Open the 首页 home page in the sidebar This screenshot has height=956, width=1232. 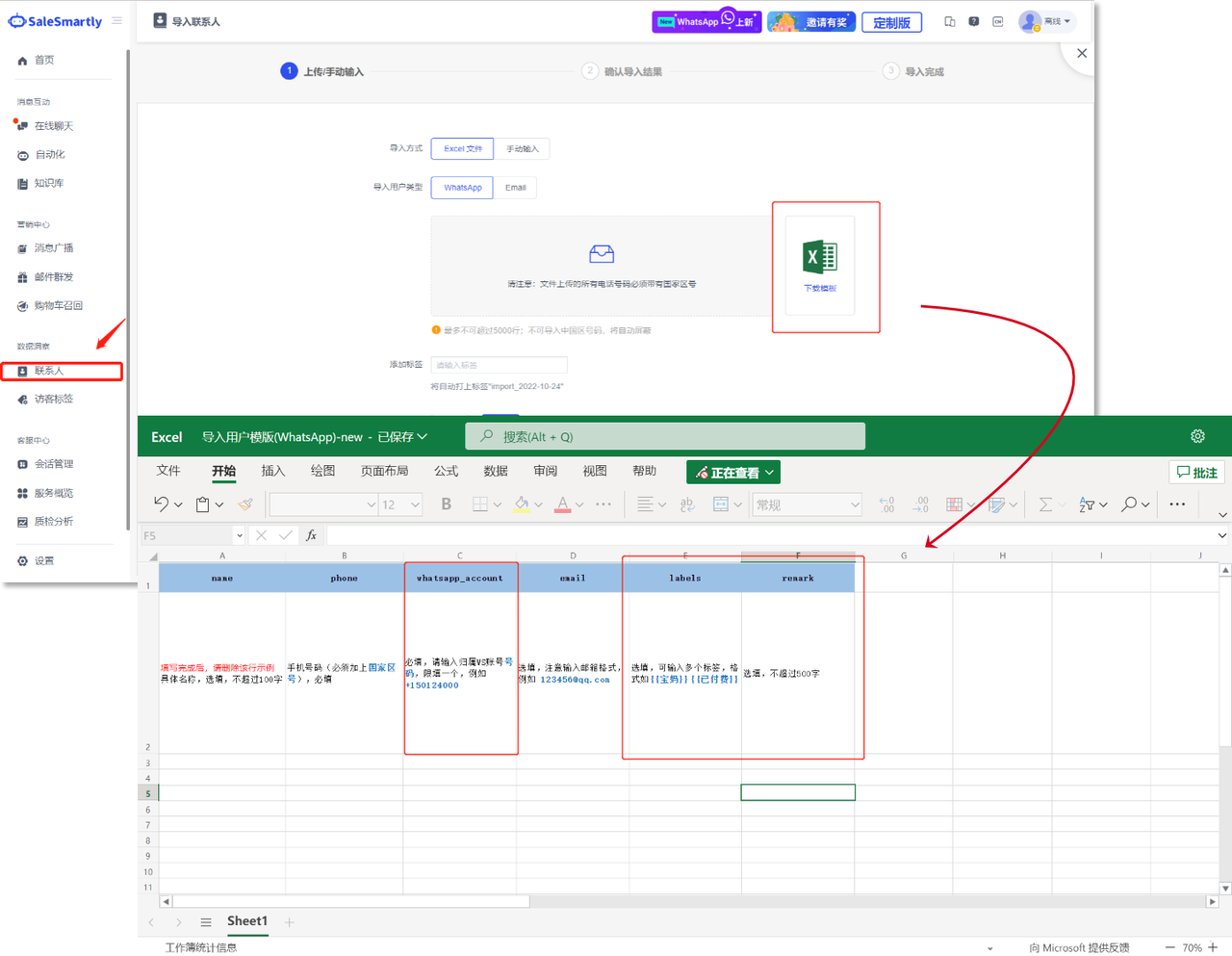[43, 61]
